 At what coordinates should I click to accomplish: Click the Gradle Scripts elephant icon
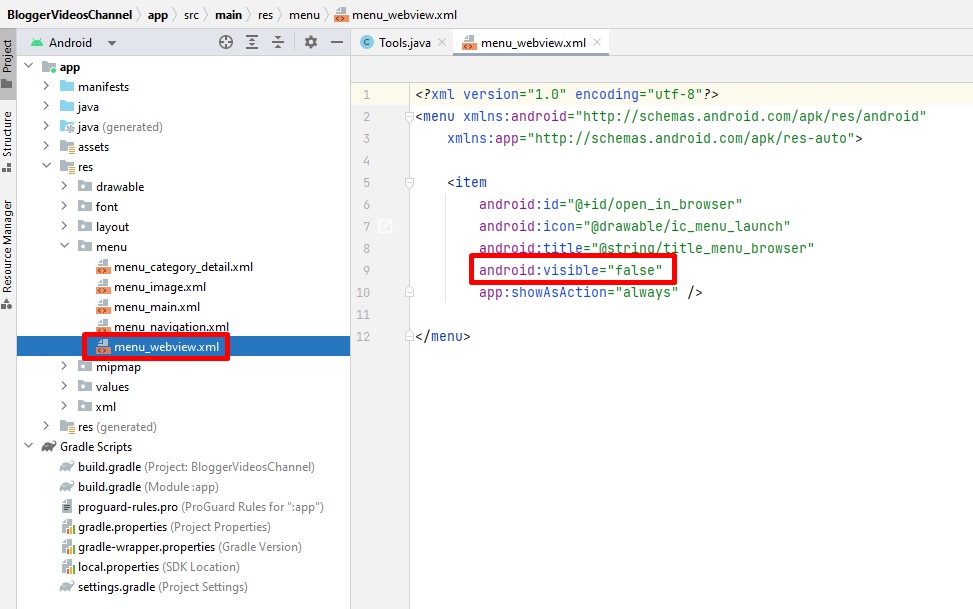[x=49, y=446]
